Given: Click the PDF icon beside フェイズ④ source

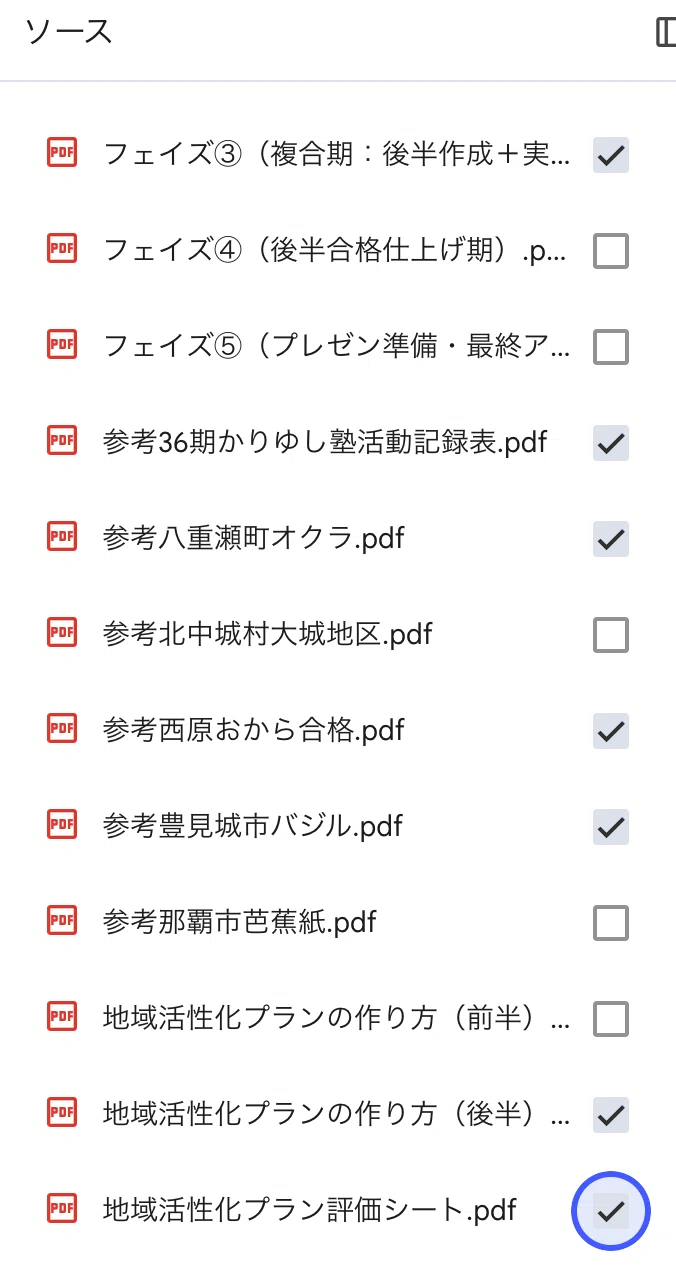Looking at the screenshot, I should point(62,248).
